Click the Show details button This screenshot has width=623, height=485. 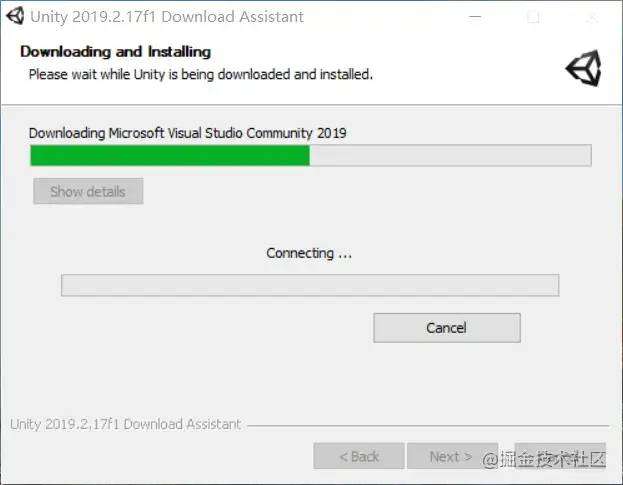[x=88, y=191]
